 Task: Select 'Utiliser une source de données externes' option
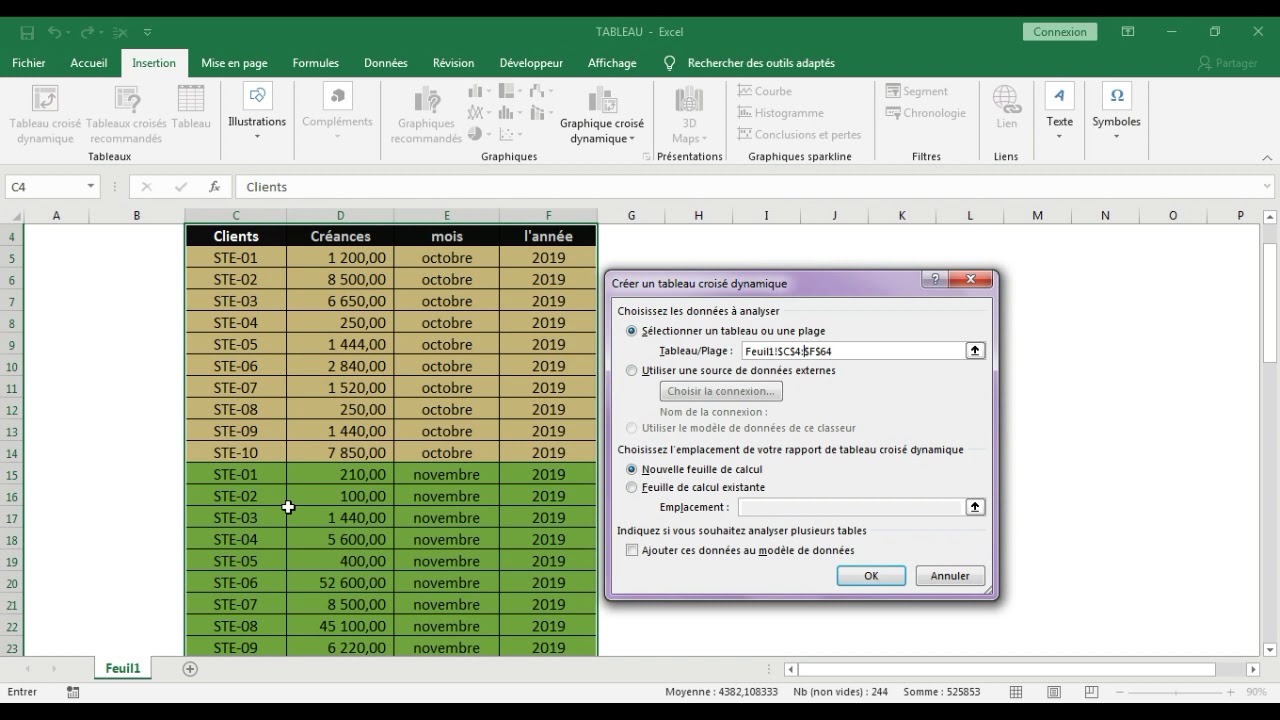click(x=631, y=370)
